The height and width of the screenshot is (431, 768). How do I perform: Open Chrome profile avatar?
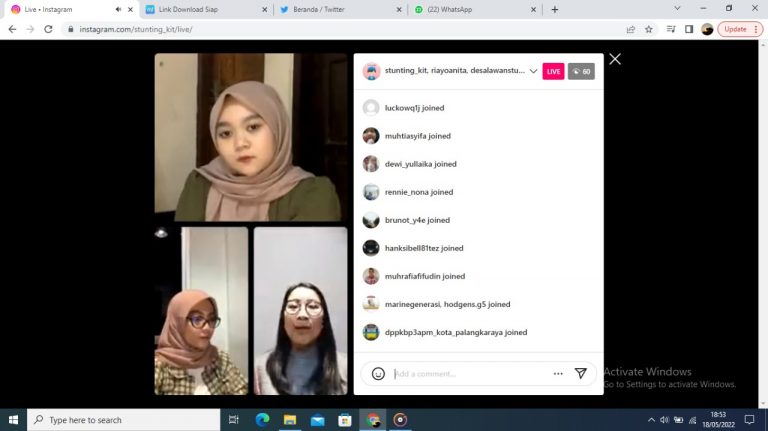coord(707,29)
